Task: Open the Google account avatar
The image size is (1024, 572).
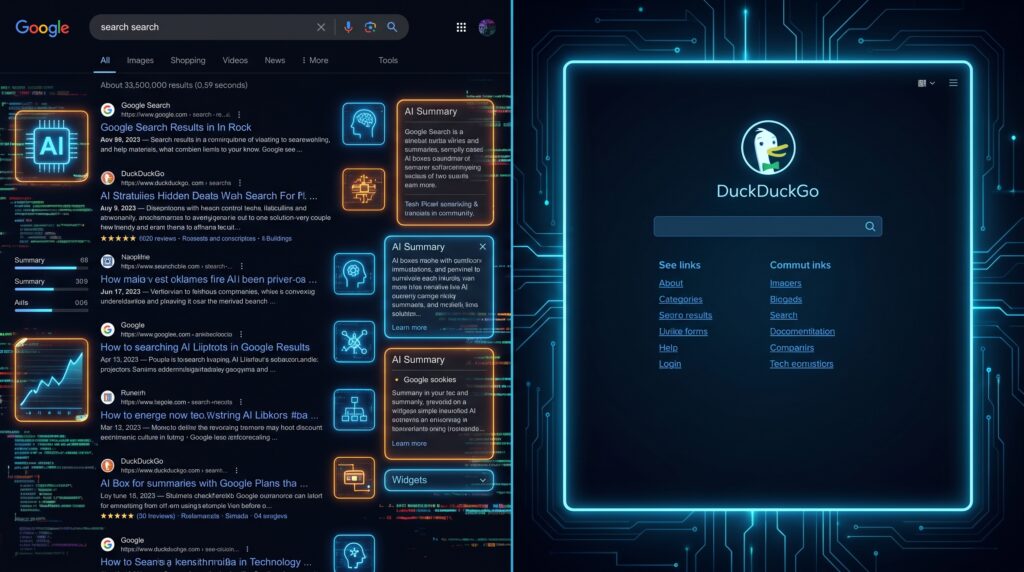Action: (487, 27)
